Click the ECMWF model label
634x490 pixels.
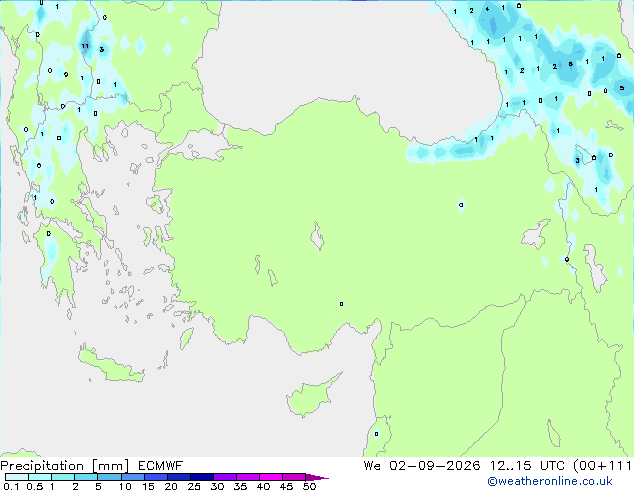click(x=160, y=466)
